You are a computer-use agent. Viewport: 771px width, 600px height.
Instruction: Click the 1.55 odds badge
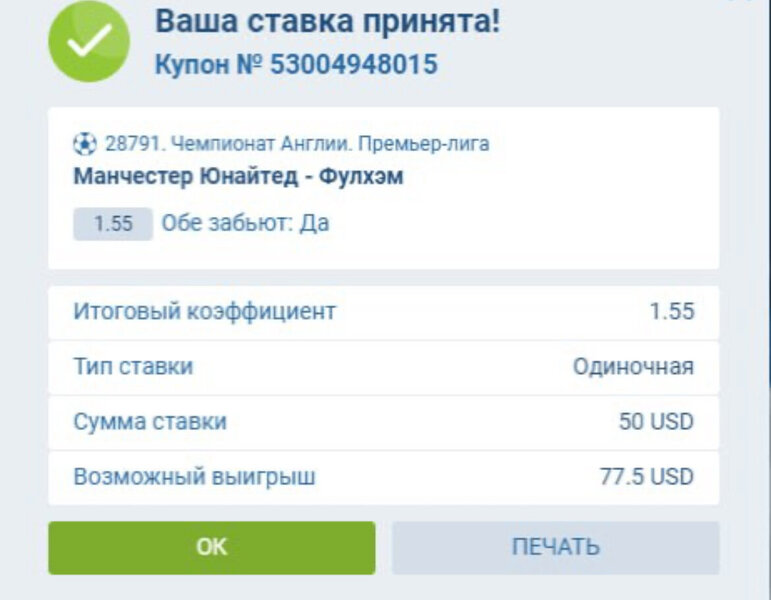point(113,224)
